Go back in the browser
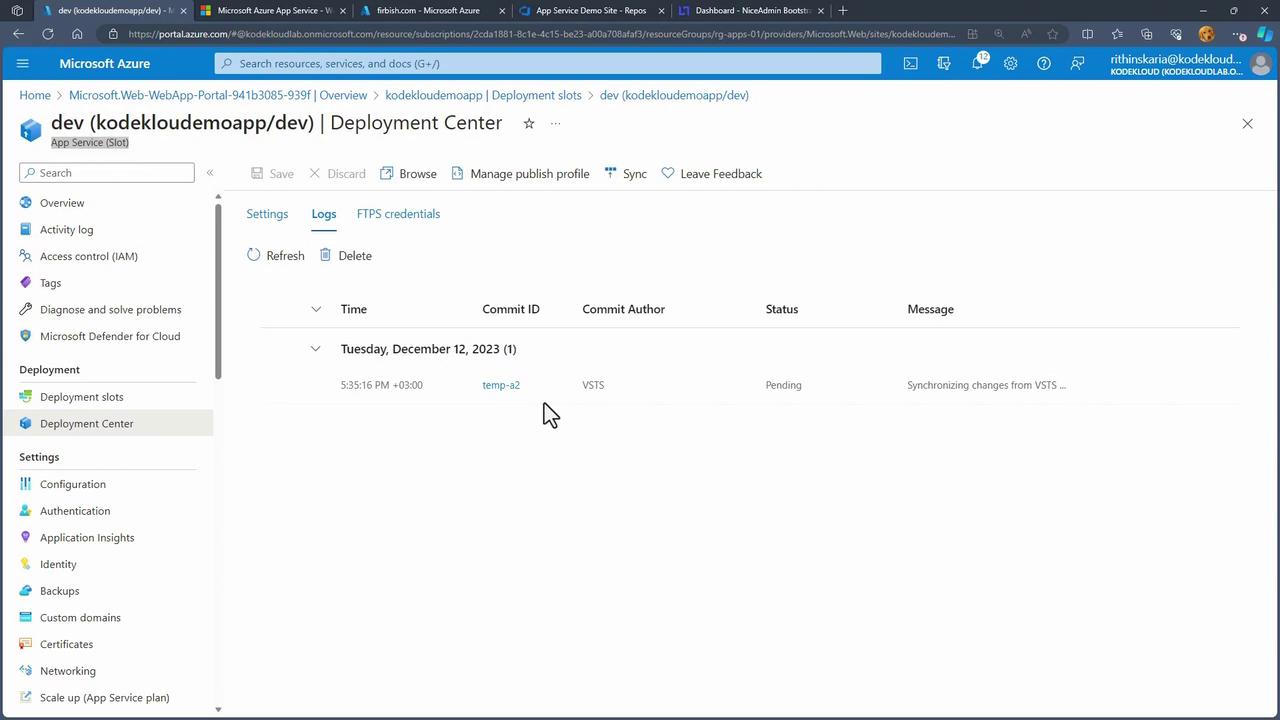Image resolution: width=1280 pixels, height=720 pixels. tap(19, 34)
